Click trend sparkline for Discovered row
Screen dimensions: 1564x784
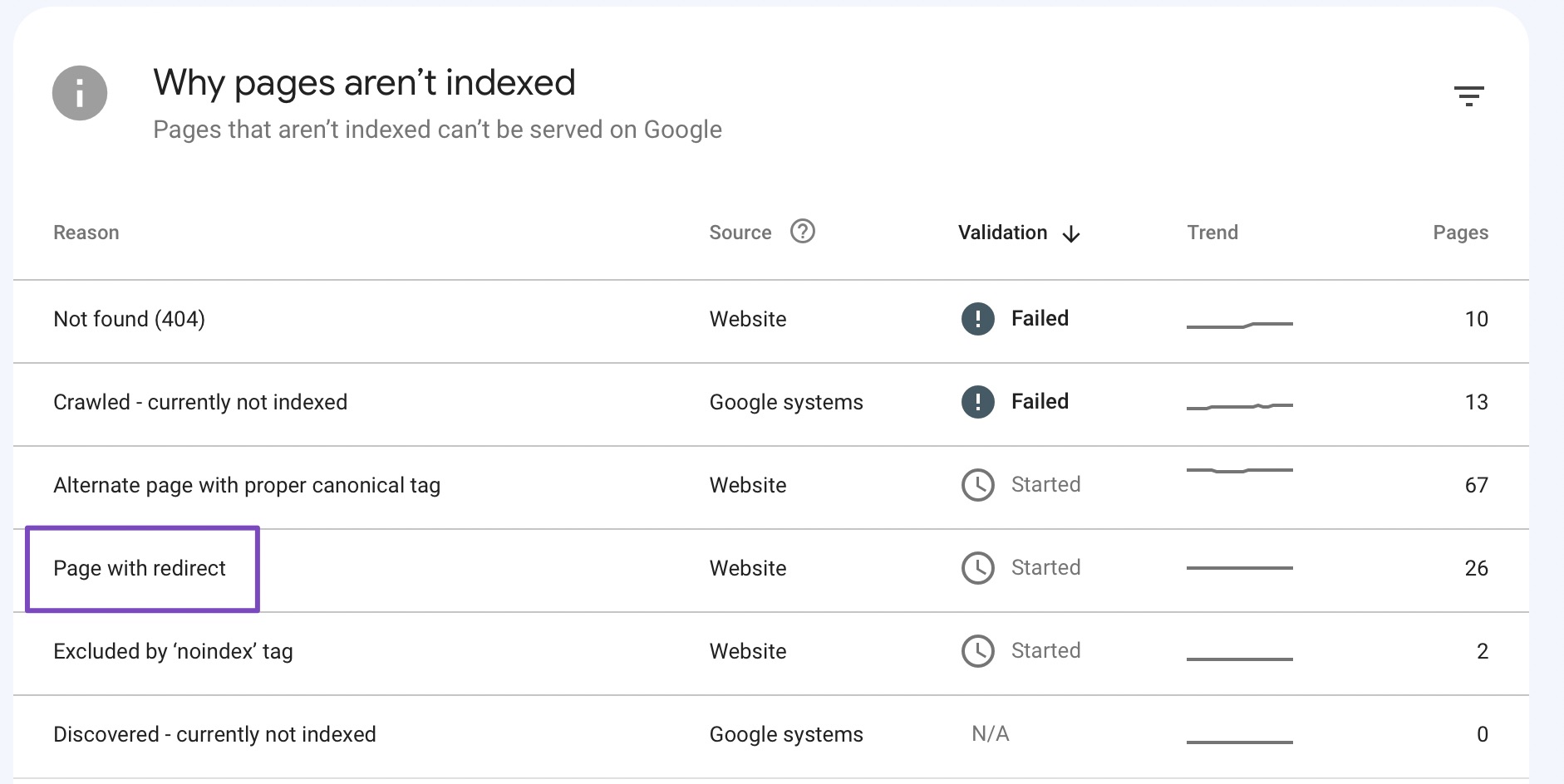point(1240,742)
